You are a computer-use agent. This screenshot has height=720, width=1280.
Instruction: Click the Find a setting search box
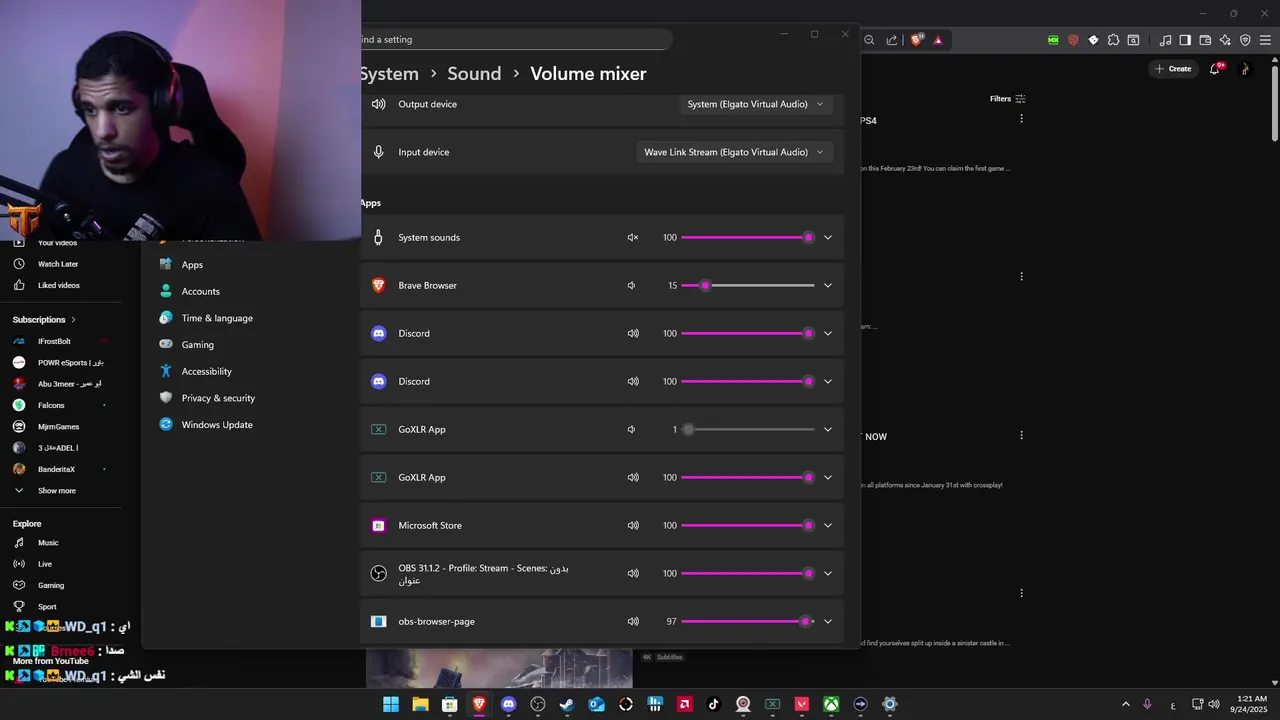point(515,39)
